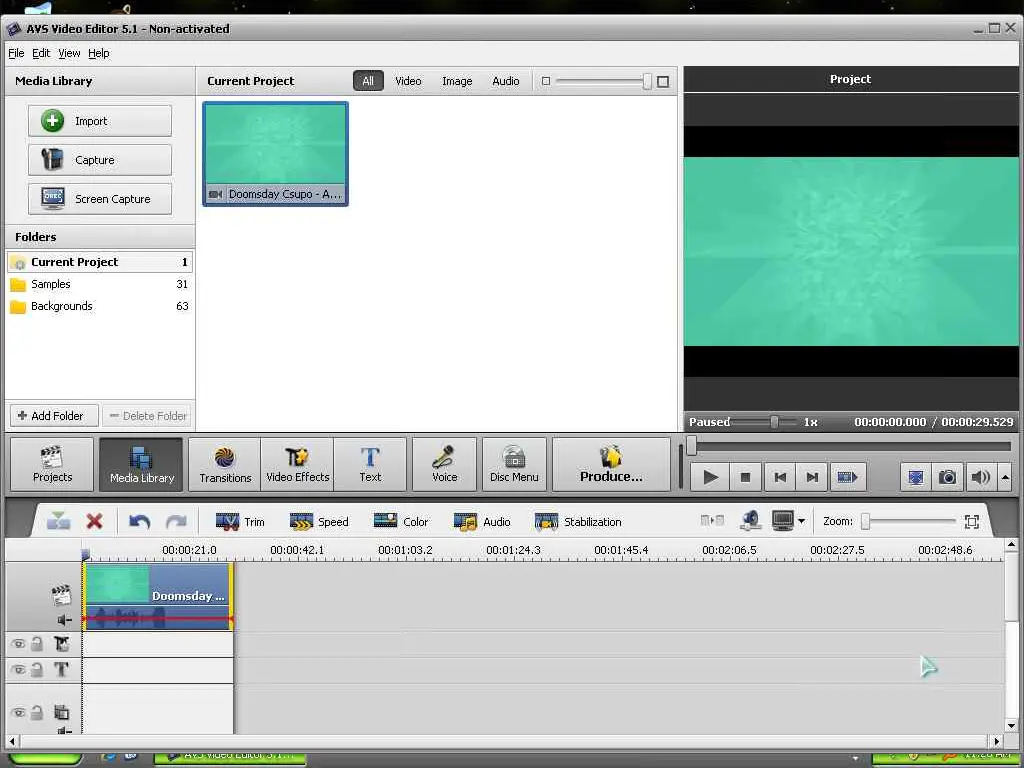
Task: Play the project preview
Action: click(x=711, y=477)
